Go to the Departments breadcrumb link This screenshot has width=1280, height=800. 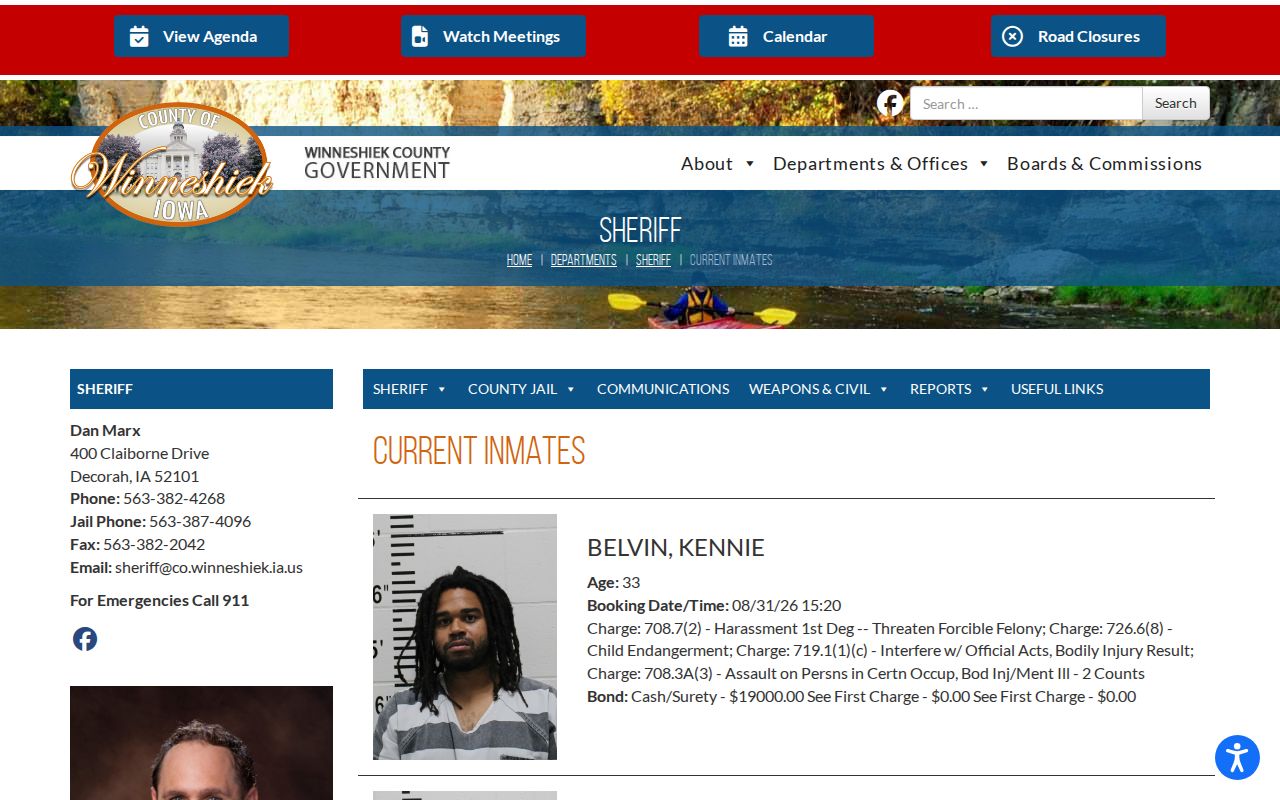[x=584, y=260]
